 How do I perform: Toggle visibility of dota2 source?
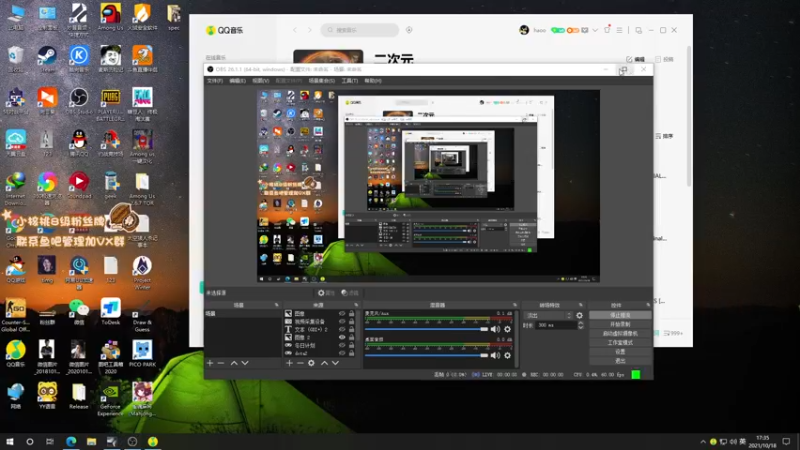click(342, 353)
